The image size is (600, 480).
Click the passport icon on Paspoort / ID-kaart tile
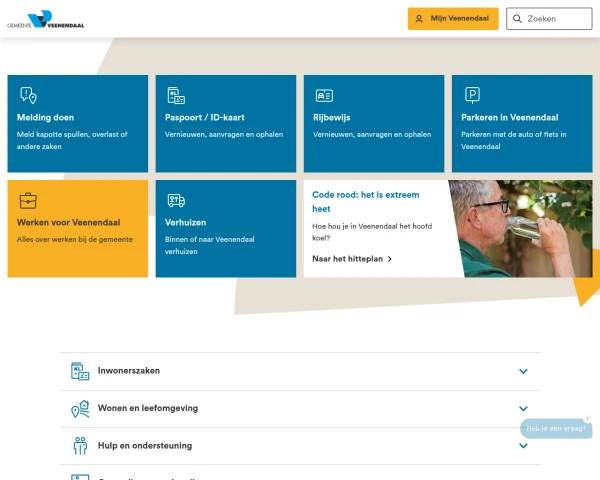click(176, 95)
